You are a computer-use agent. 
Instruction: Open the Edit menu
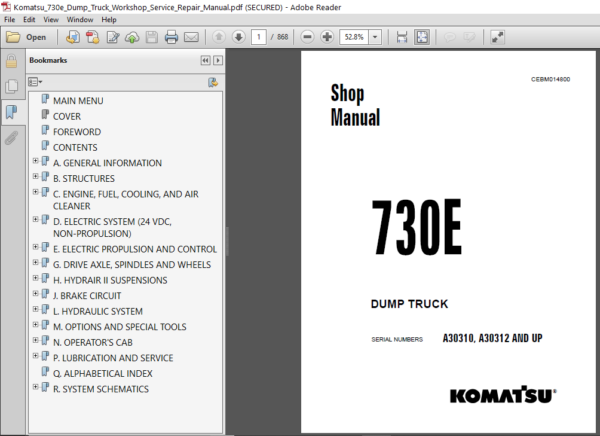[x=29, y=20]
